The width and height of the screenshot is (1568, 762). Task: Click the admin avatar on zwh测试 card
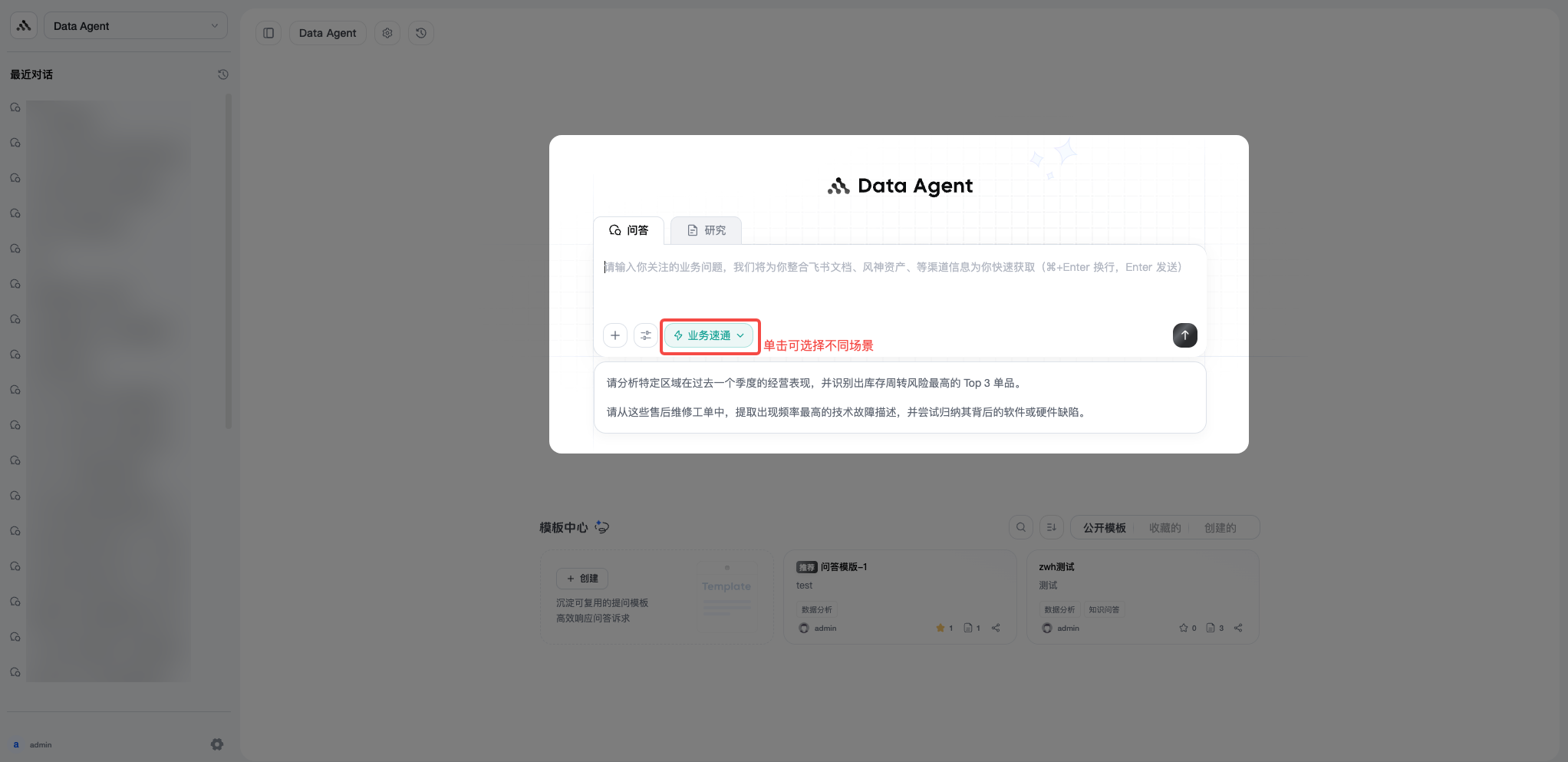pyautogui.click(x=1047, y=628)
